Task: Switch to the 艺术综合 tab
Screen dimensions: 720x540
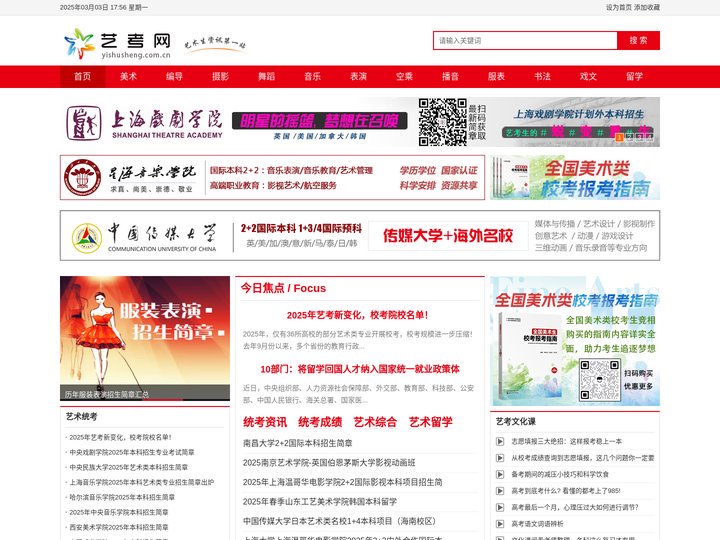Action: [x=375, y=422]
